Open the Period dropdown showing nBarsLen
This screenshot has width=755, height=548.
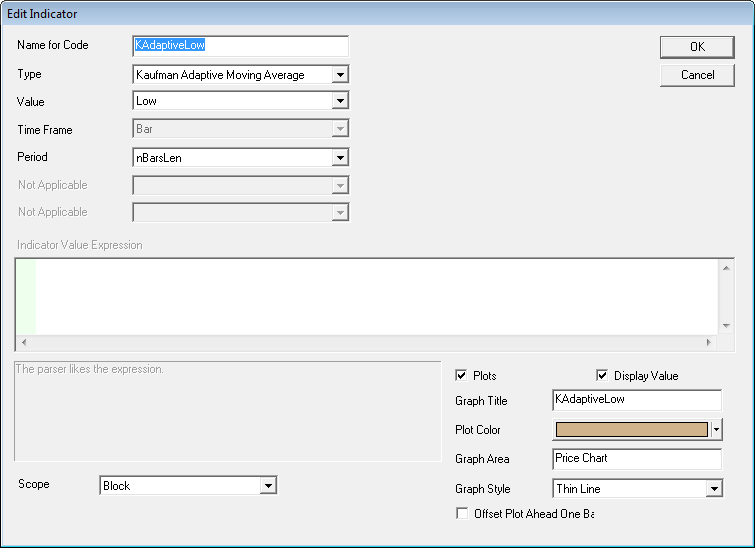click(340, 157)
